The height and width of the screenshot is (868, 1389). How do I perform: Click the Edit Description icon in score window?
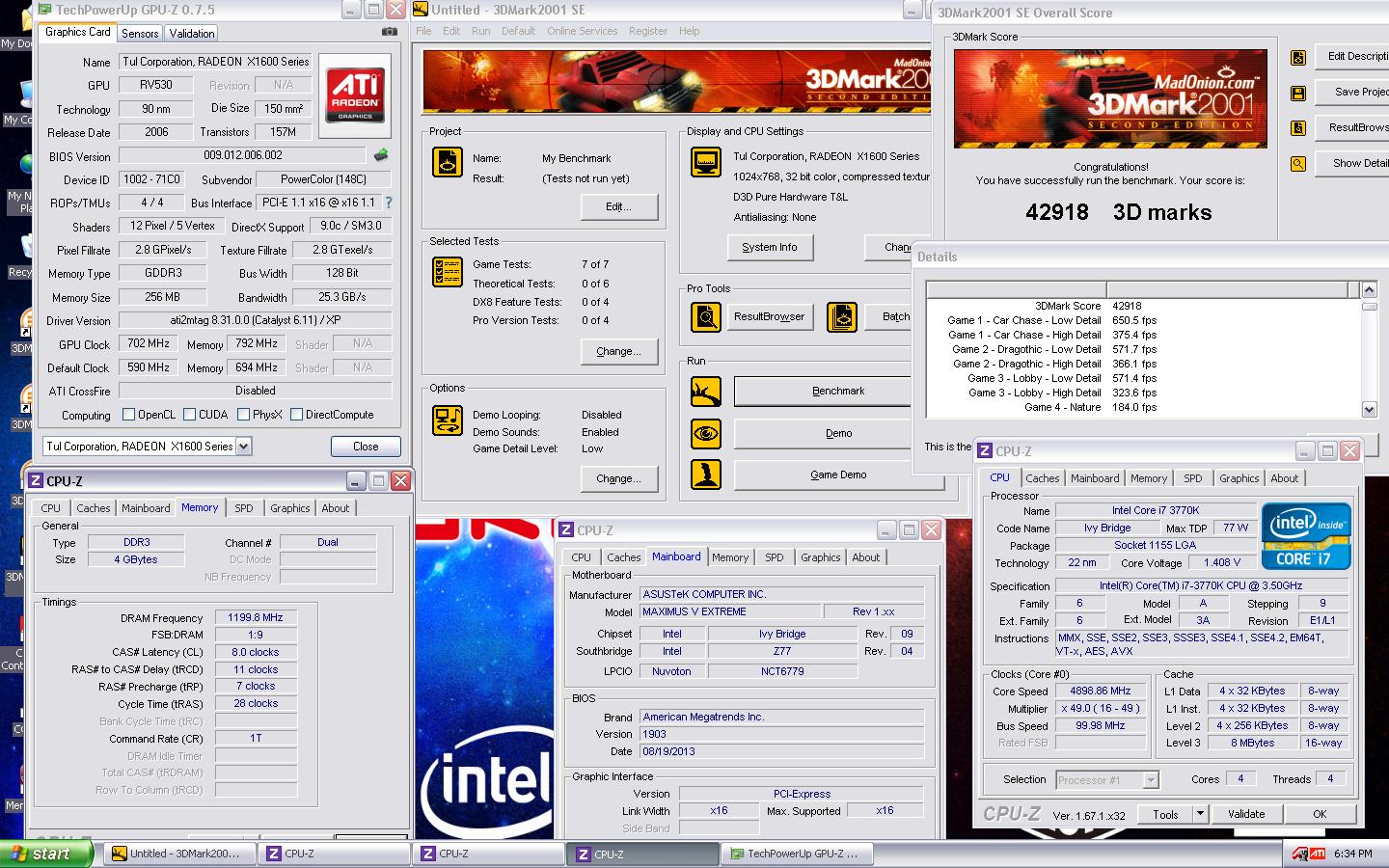point(1298,57)
